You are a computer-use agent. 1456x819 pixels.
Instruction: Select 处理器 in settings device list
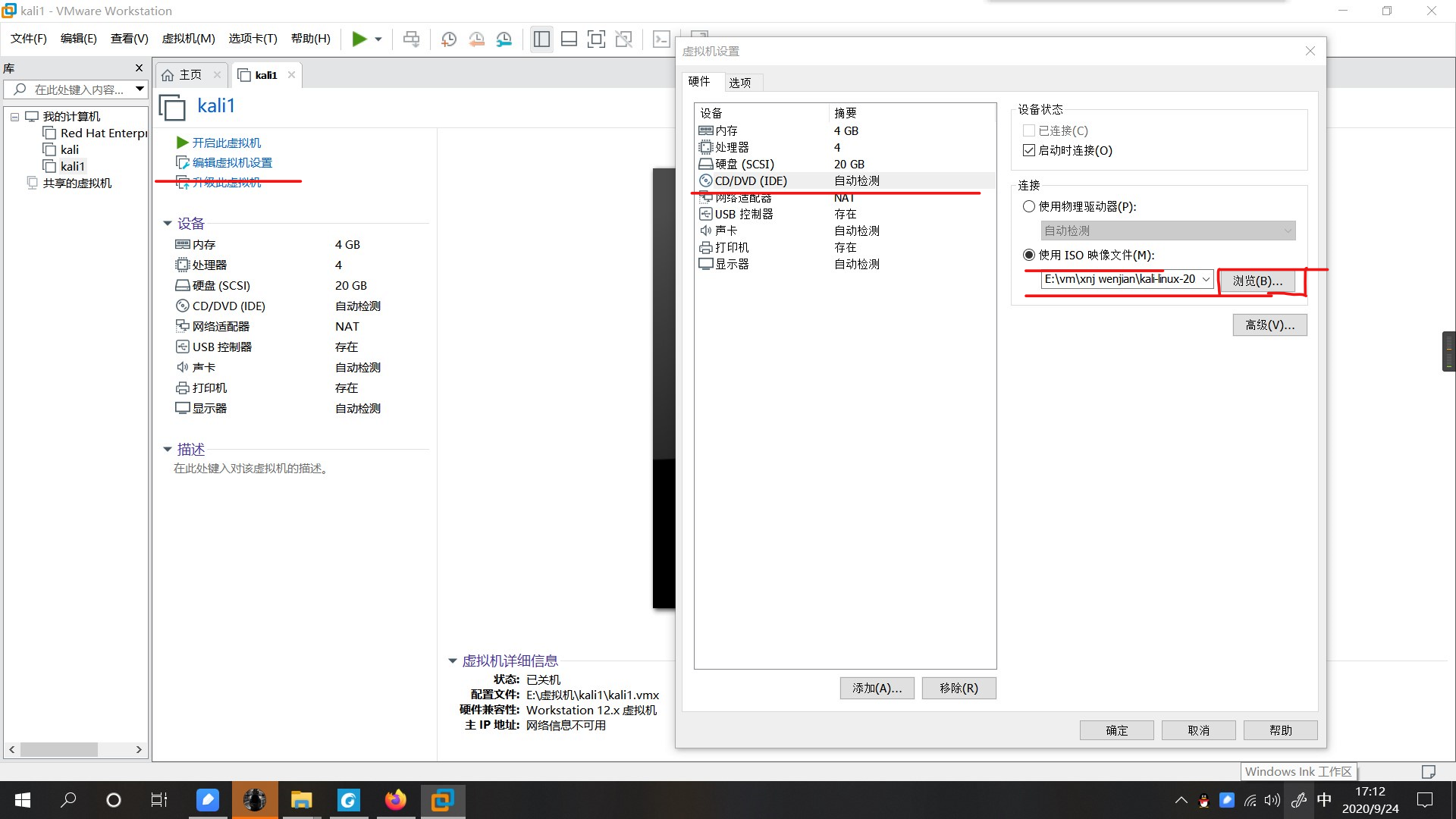(x=845, y=148)
